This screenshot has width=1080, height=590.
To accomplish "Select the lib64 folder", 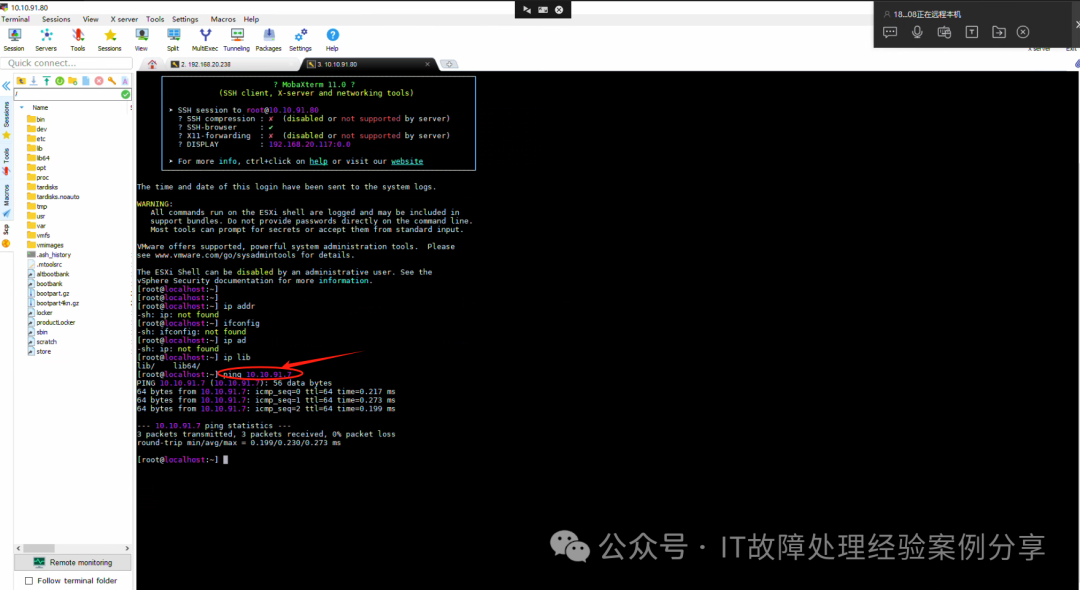I will 38,158.
